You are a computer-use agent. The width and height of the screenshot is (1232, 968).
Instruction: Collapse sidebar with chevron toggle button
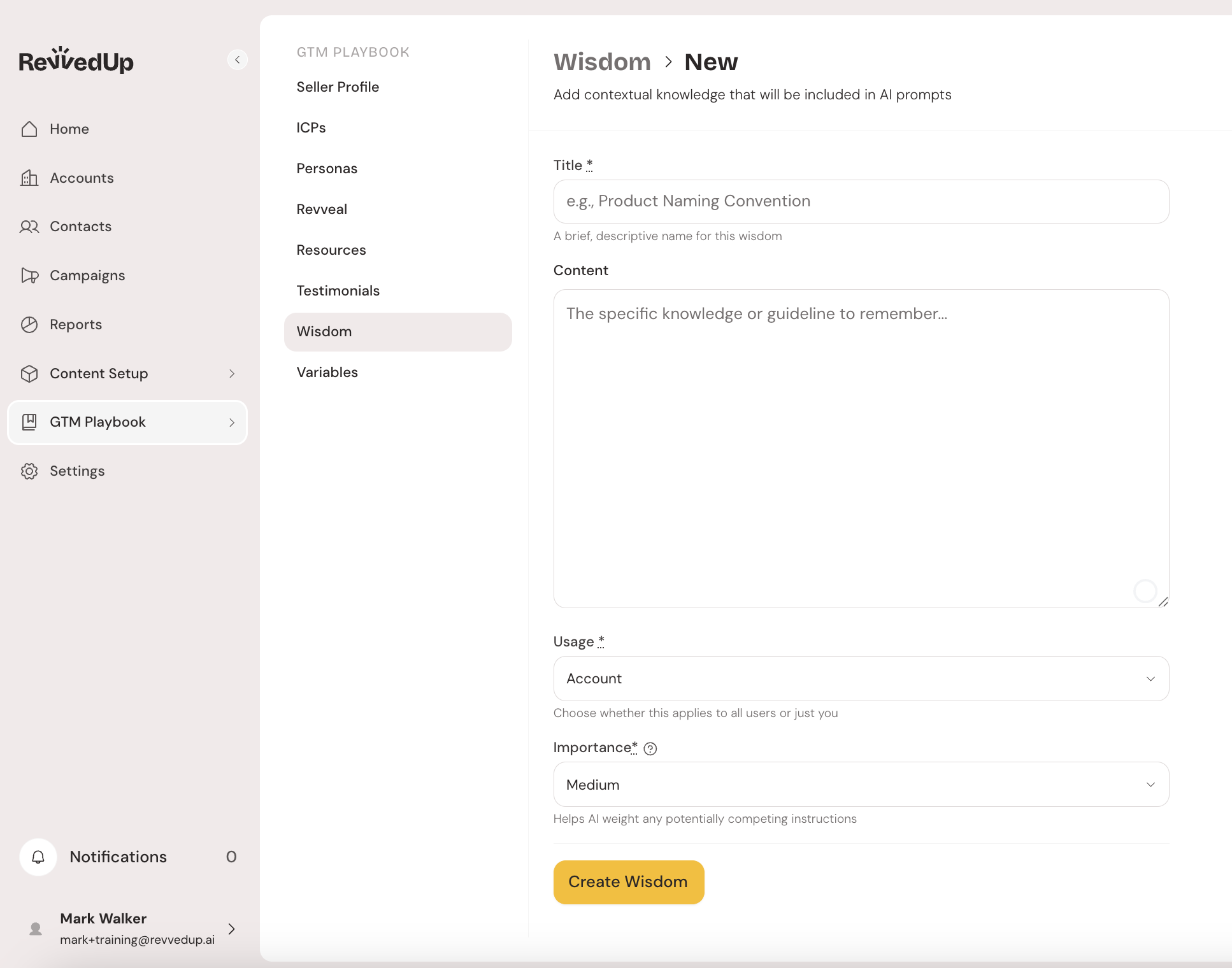click(x=237, y=60)
